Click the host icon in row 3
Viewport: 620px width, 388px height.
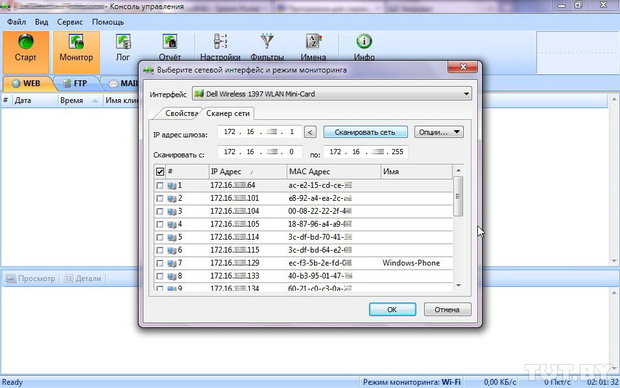point(172,212)
